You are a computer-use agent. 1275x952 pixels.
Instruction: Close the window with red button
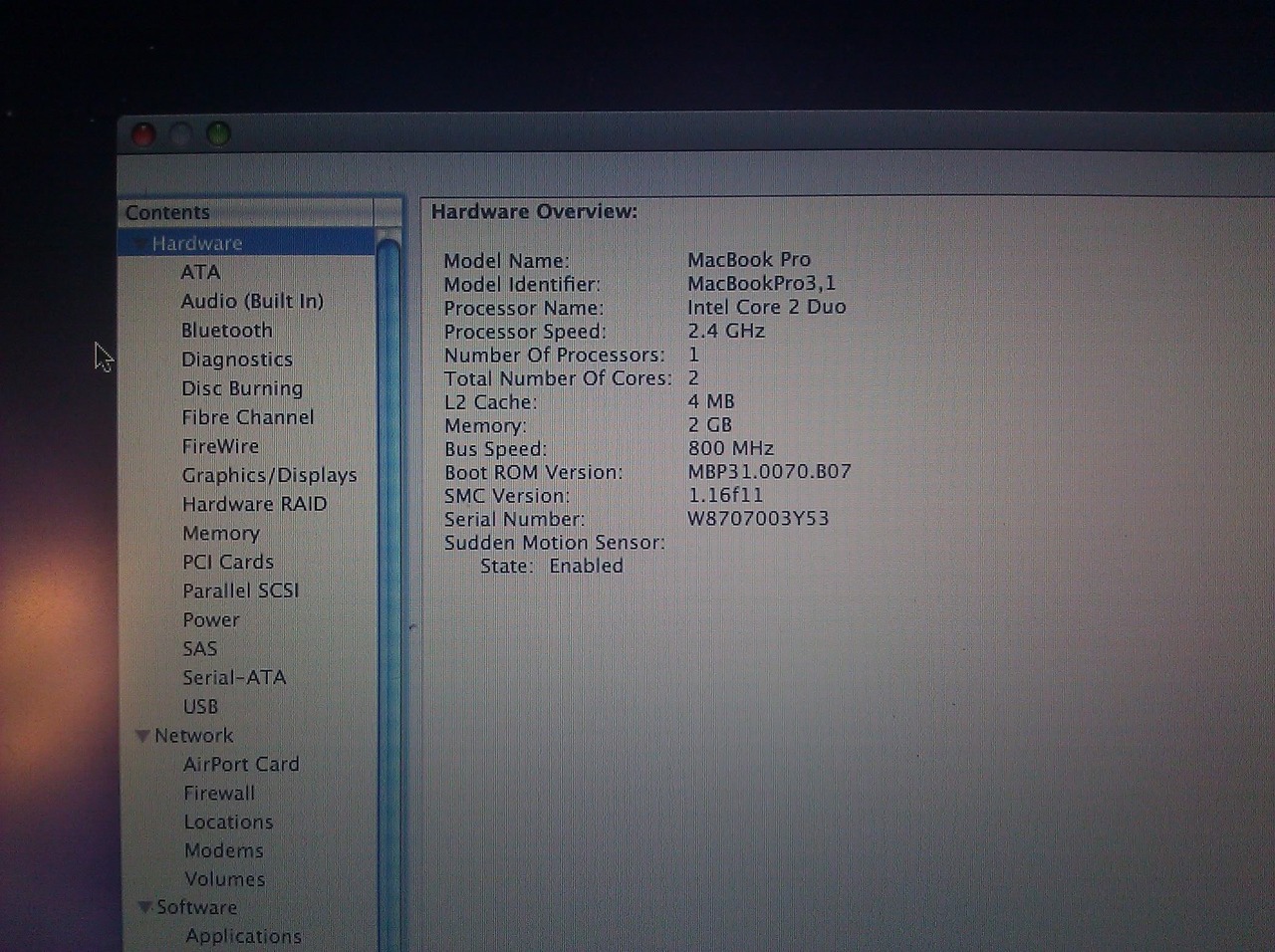coord(143,134)
